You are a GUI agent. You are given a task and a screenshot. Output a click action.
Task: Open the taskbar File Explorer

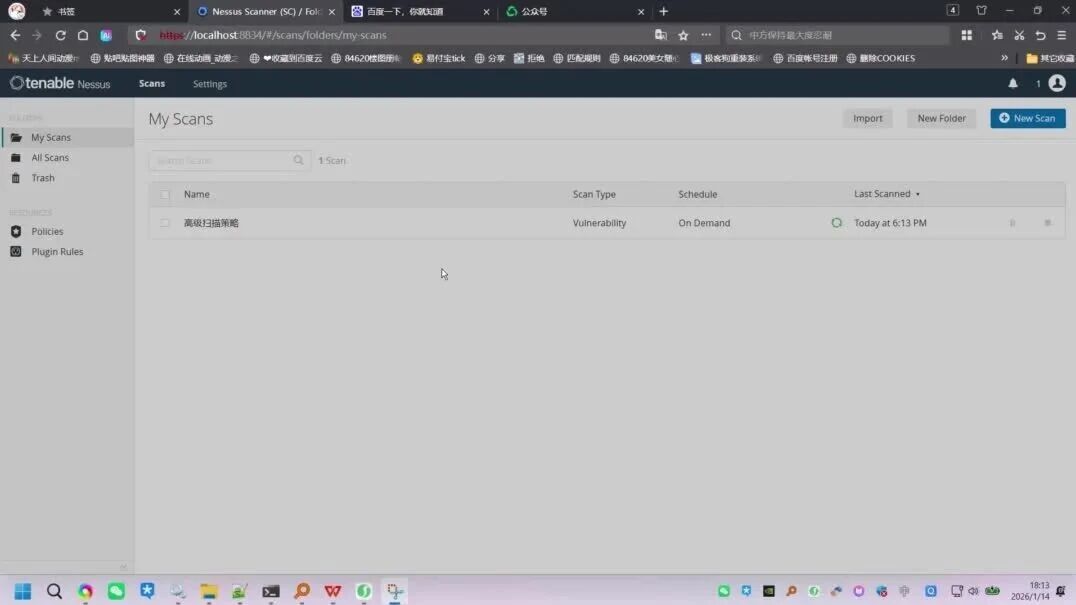click(x=209, y=591)
